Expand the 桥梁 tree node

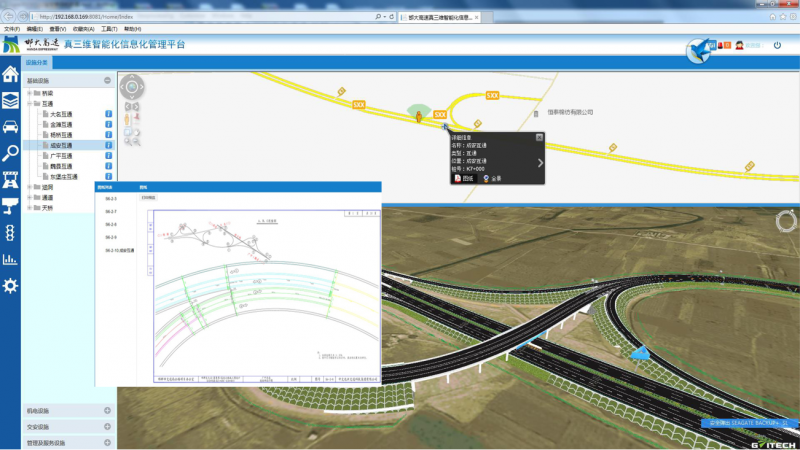30,93
